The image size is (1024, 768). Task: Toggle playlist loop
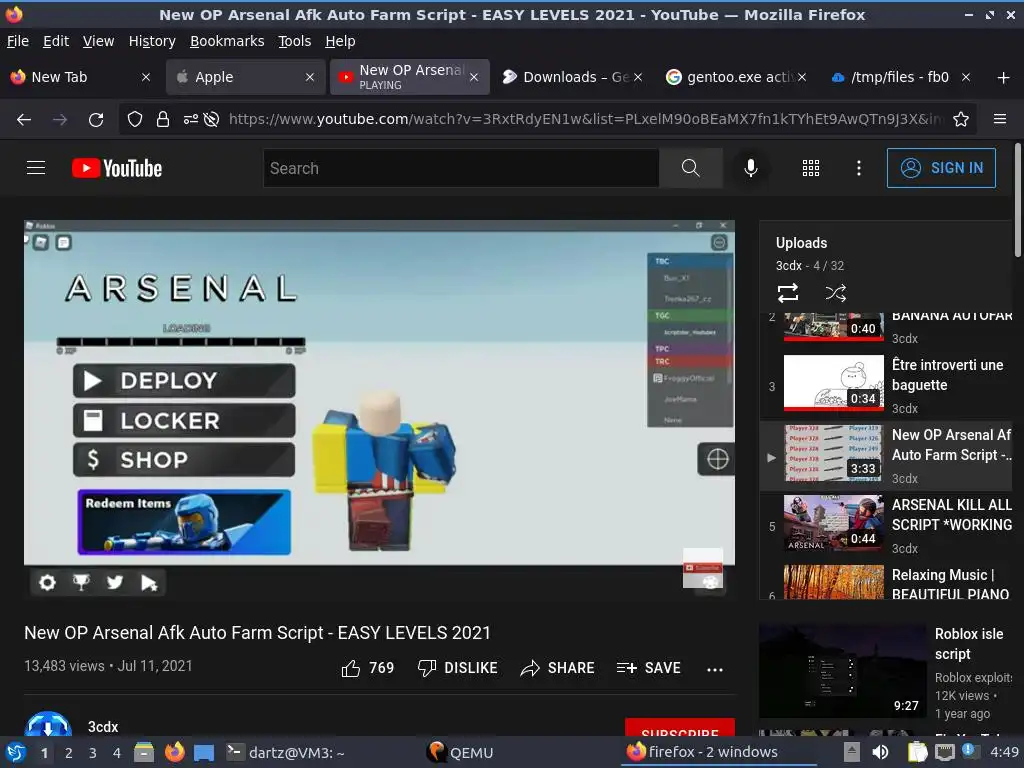(788, 293)
